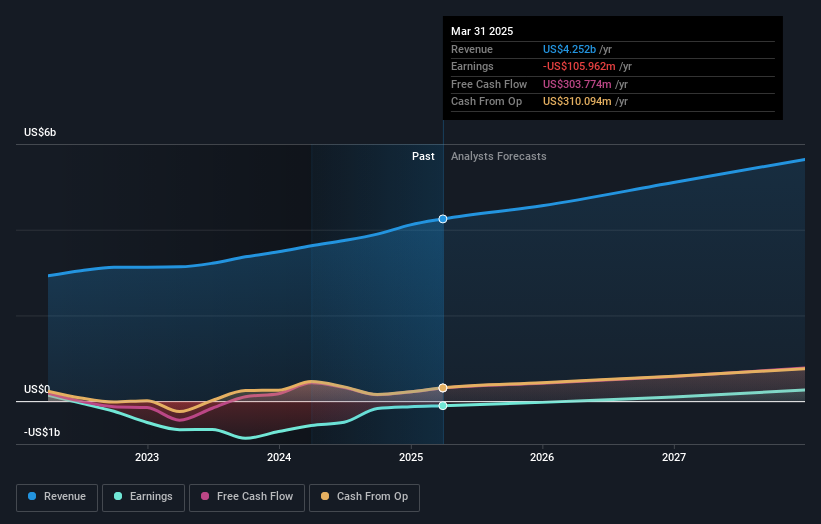This screenshot has height=524, width=821.
Task: Click the US$303.774m free cash flow value
Action: (577, 84)
